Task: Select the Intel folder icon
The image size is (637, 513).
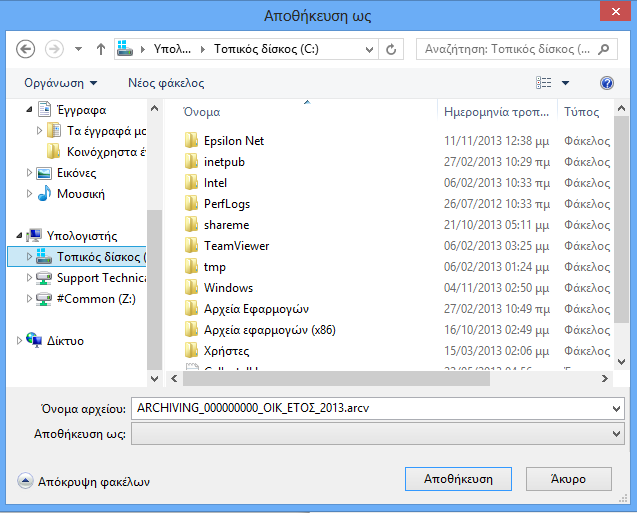Action: pyautogui.click(x=191, y=183)
